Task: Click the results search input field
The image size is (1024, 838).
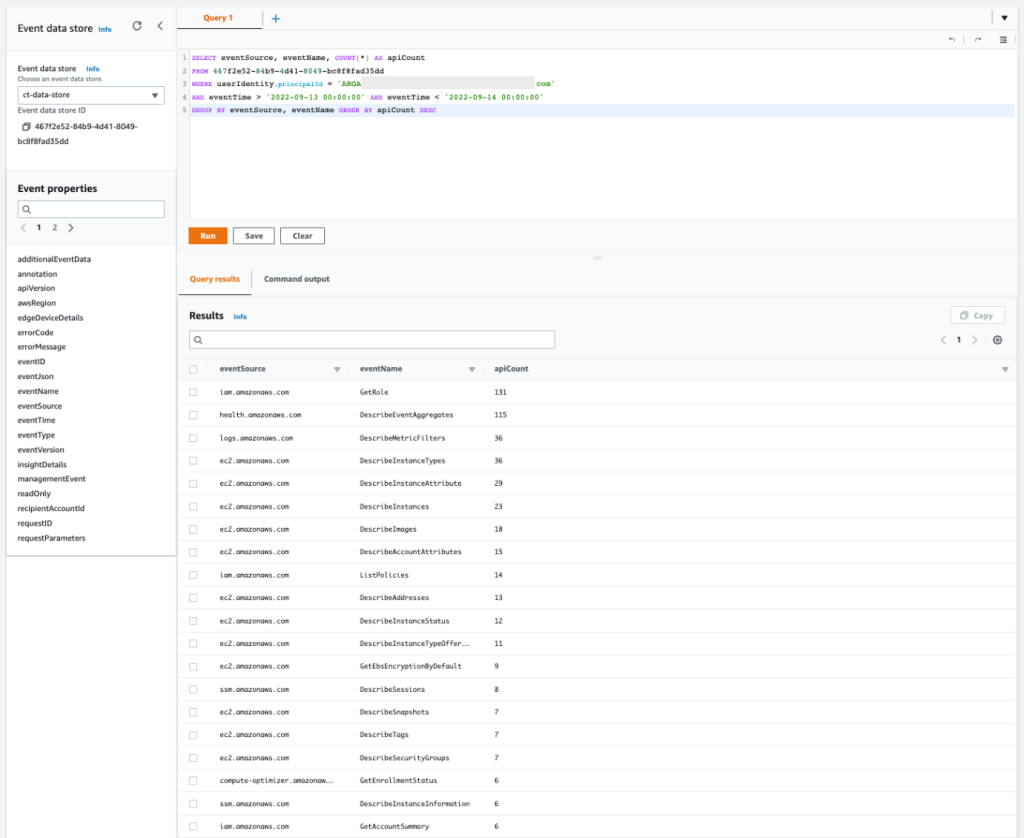Action: coord(370,339)
